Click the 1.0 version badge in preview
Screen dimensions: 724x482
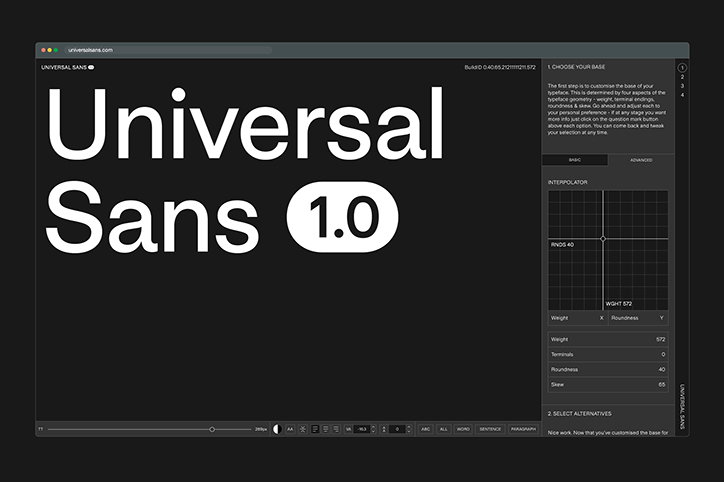(x=343, y=217)
